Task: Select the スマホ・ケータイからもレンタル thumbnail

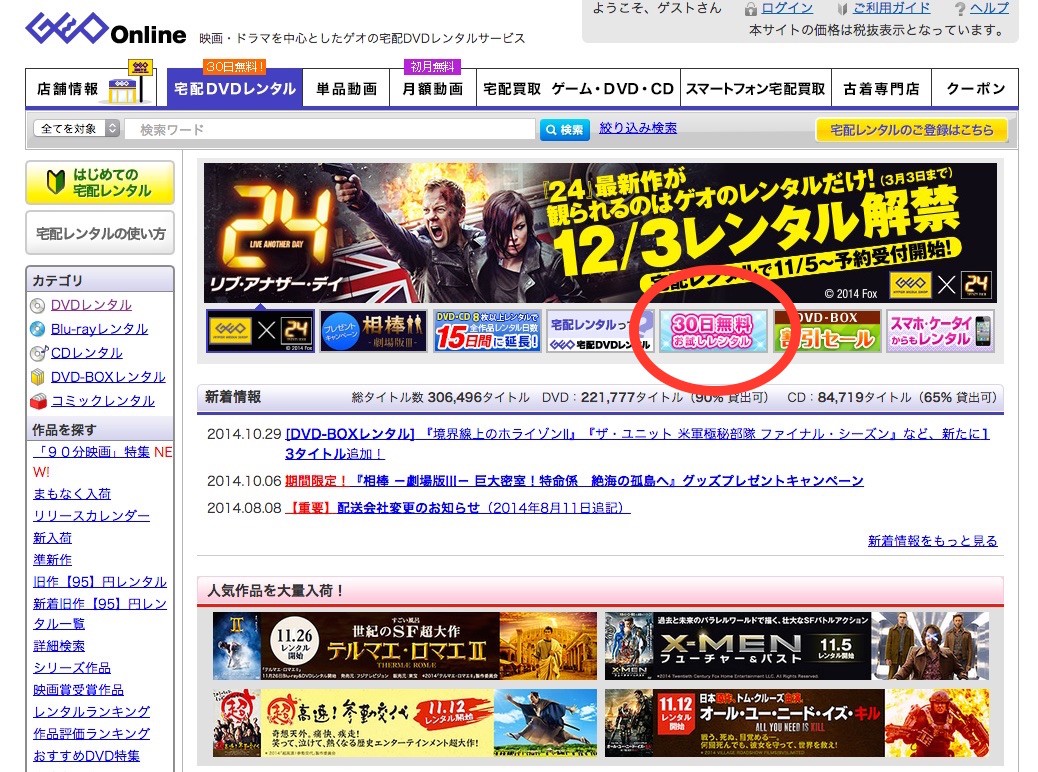Action: click(x=941, y=330)
